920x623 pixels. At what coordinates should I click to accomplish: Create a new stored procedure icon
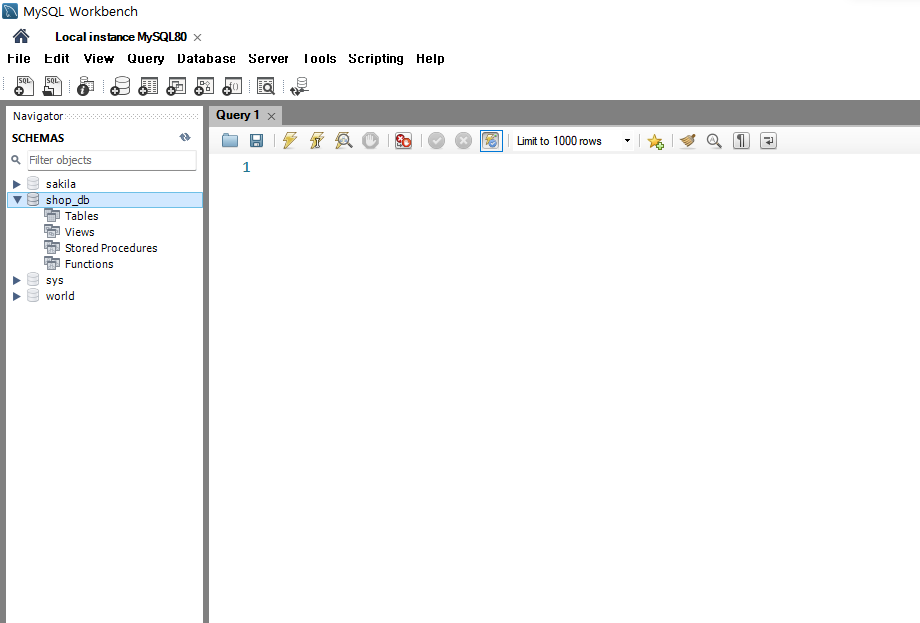tap(204, 86)
